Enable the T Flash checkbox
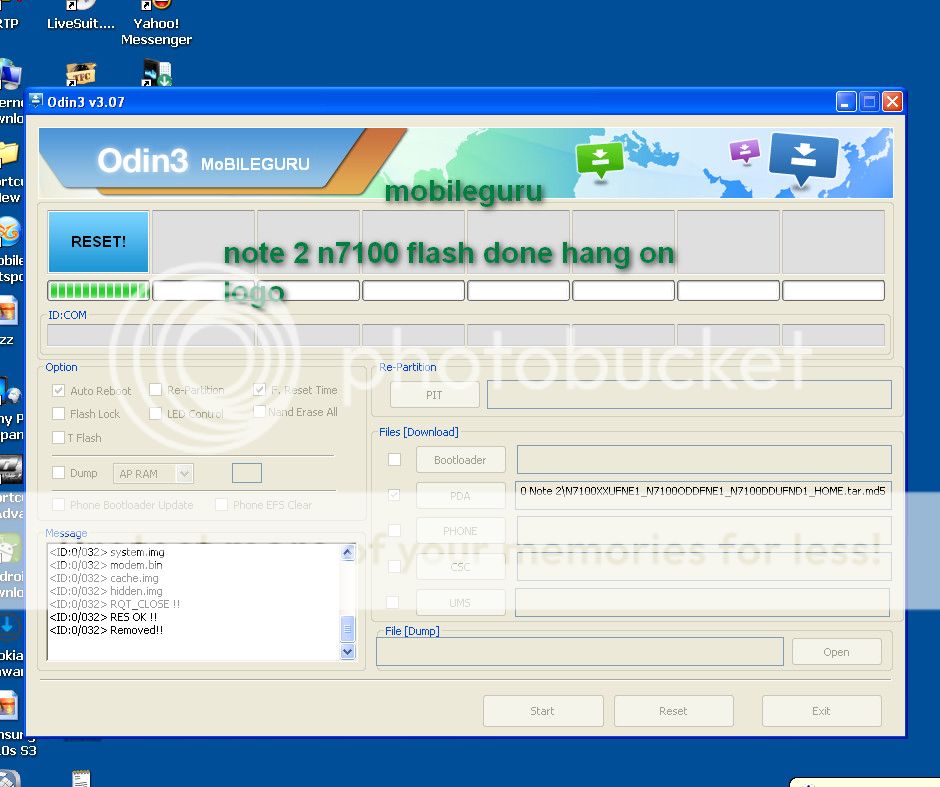 pos(58,438)
